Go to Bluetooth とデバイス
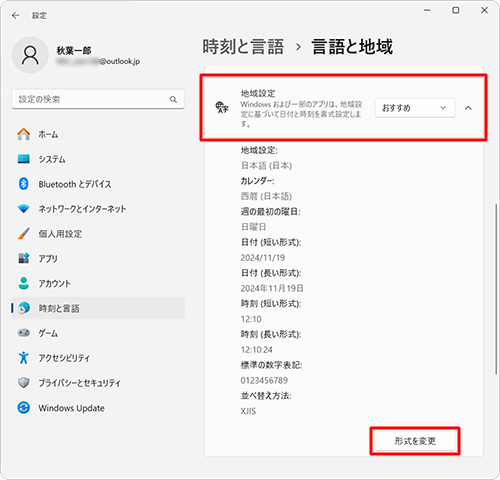Screen dimensions: 500x480 coord(98,184)
